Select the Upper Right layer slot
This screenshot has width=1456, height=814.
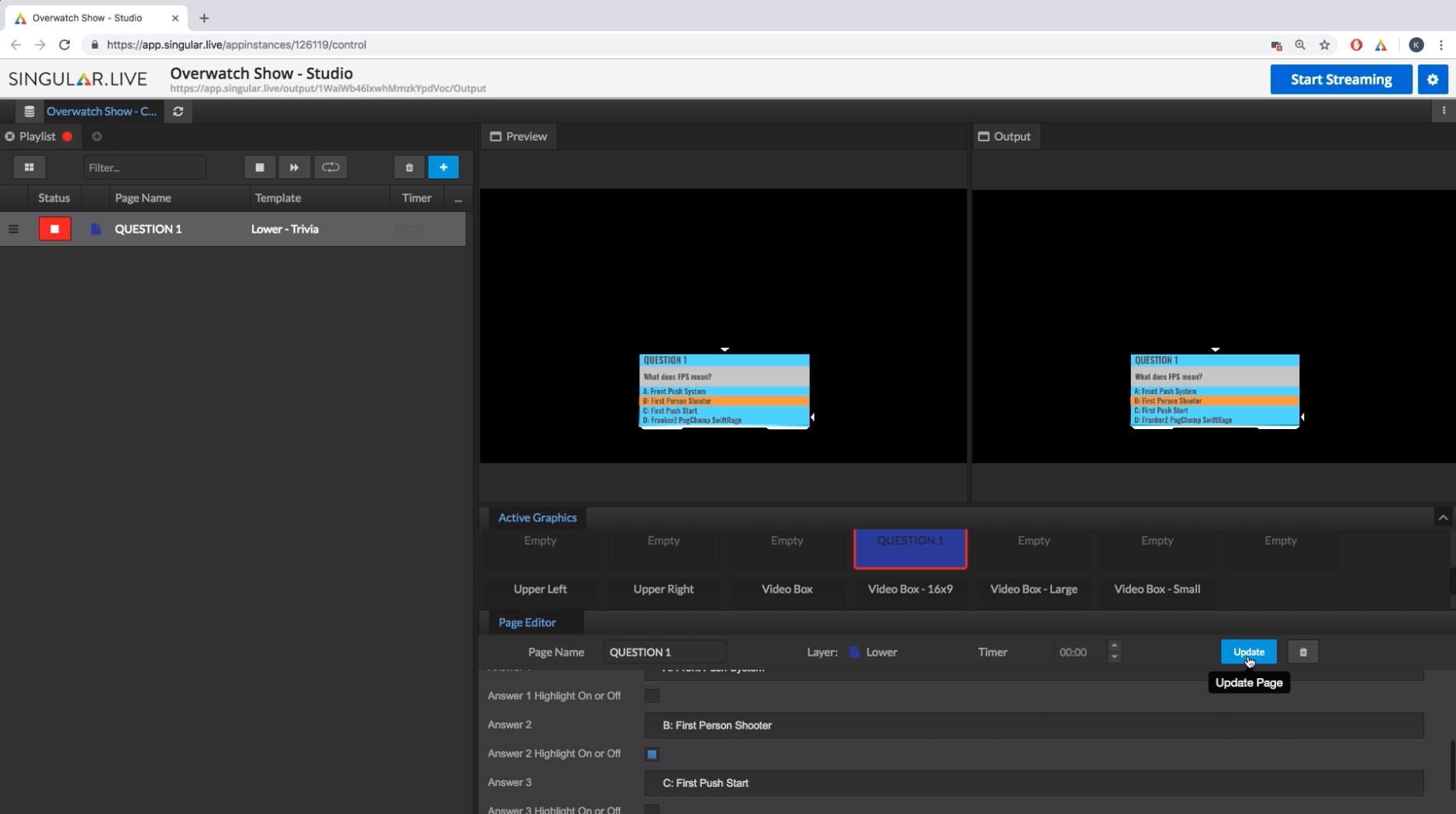click(x=663, y=589)
